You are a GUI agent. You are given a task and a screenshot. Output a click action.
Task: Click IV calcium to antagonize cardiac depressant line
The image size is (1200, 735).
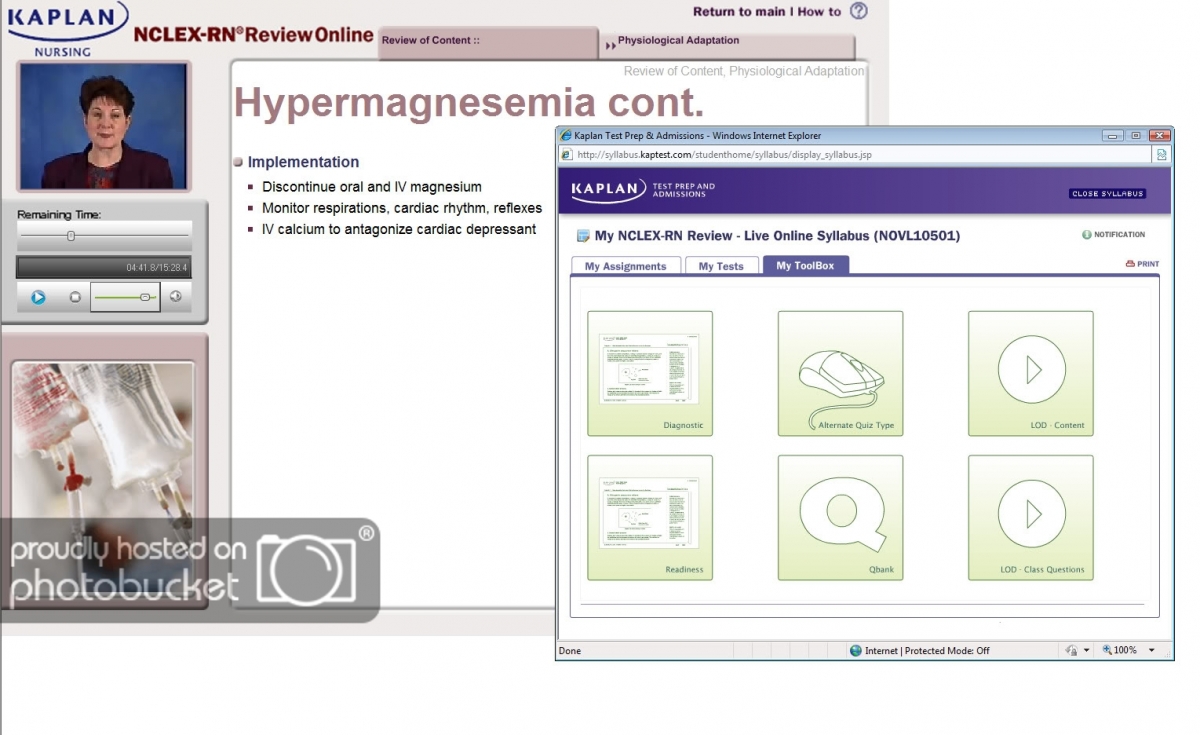pos(399,229)
